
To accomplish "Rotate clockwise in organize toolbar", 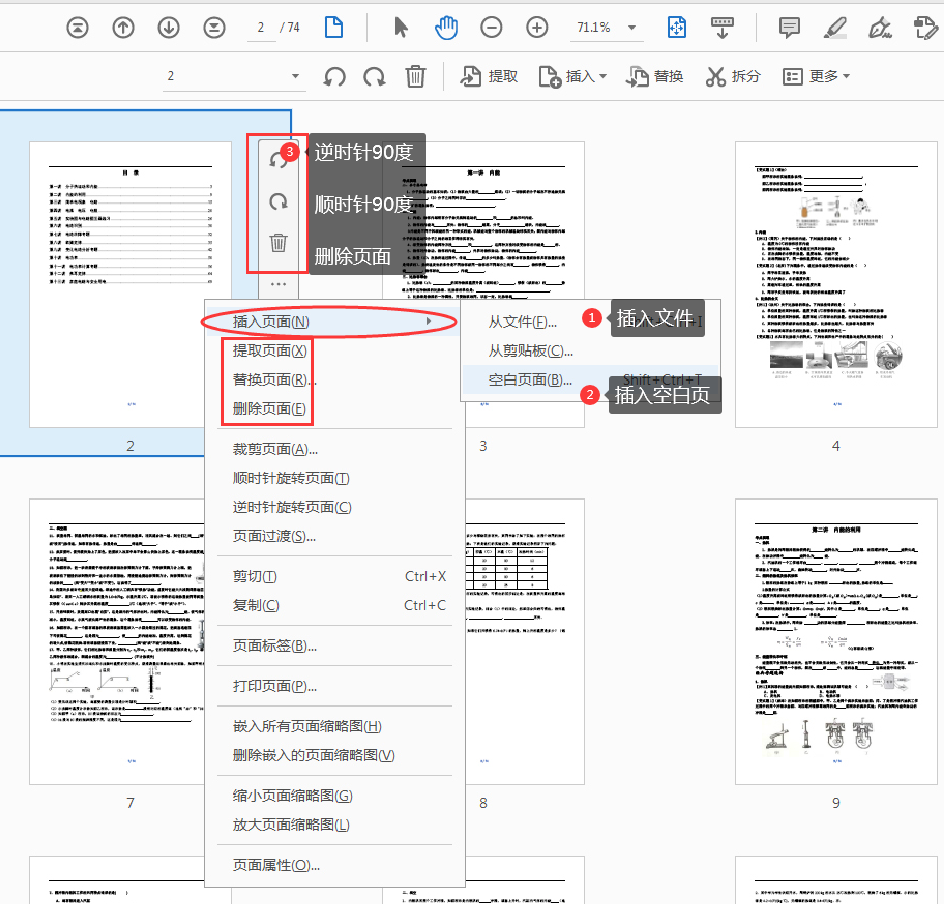I will click(x=374, y=76).
